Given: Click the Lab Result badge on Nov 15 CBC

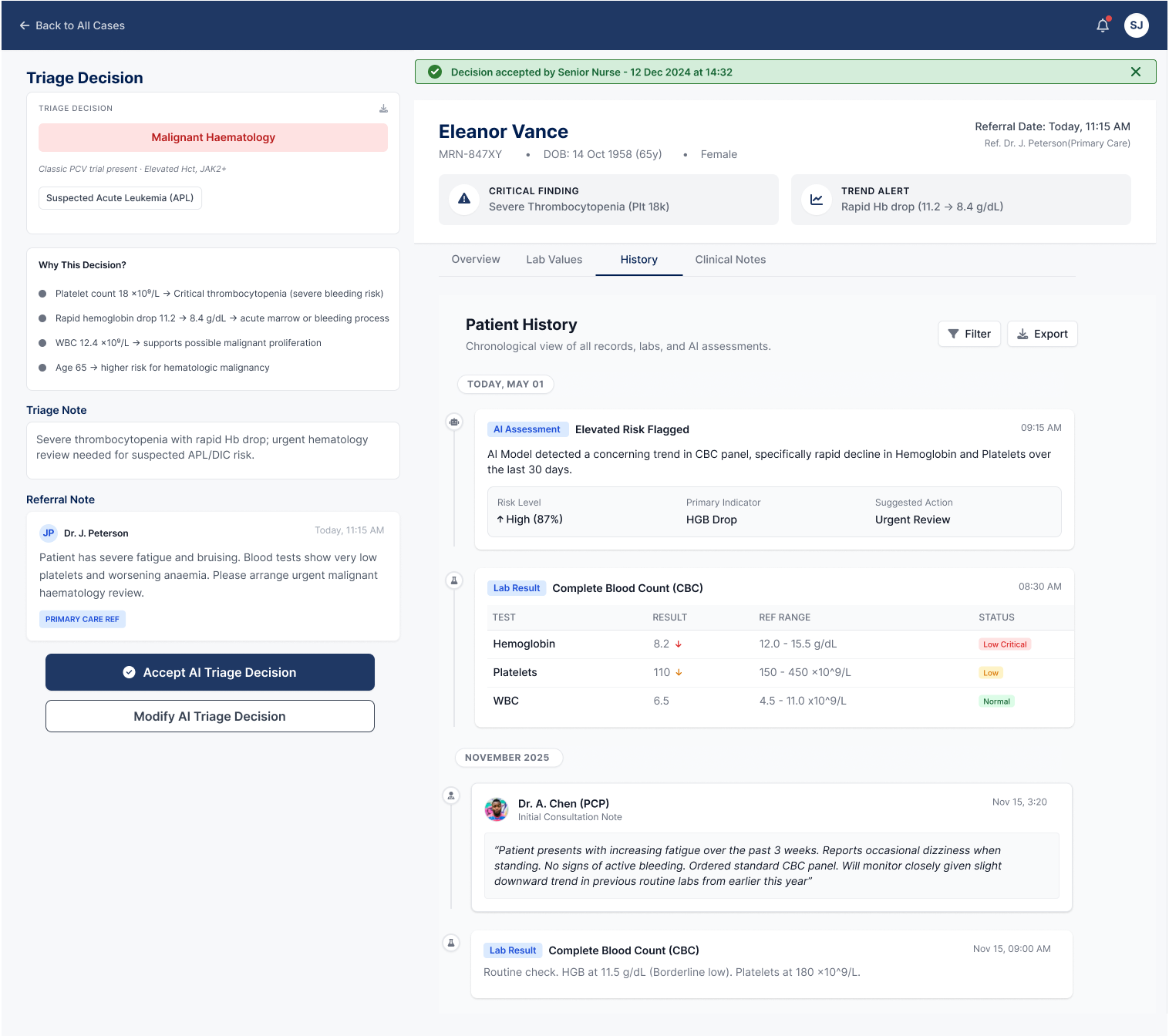Looking at the screenshot, I should coord(513,950).
